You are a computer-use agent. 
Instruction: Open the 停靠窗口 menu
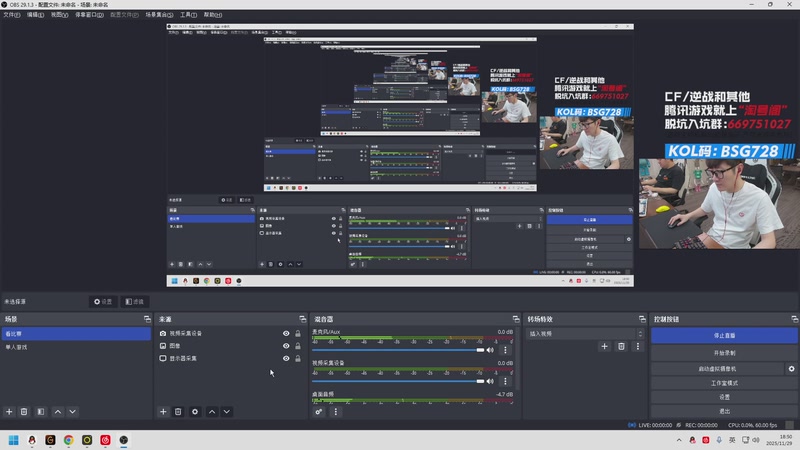point(89,15)
